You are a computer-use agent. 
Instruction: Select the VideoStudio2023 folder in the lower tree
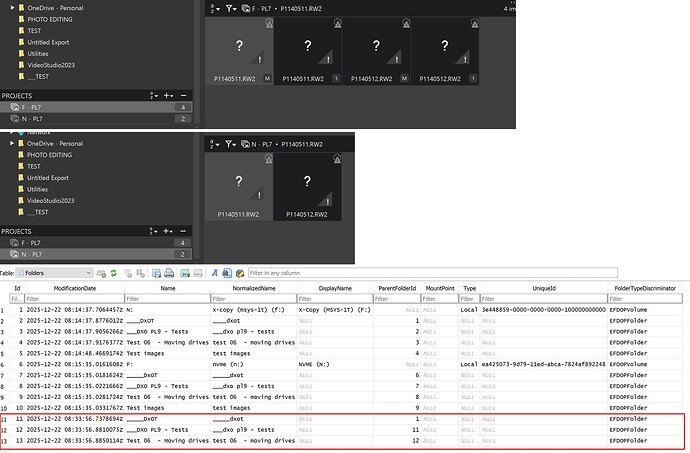coord(52,200)
